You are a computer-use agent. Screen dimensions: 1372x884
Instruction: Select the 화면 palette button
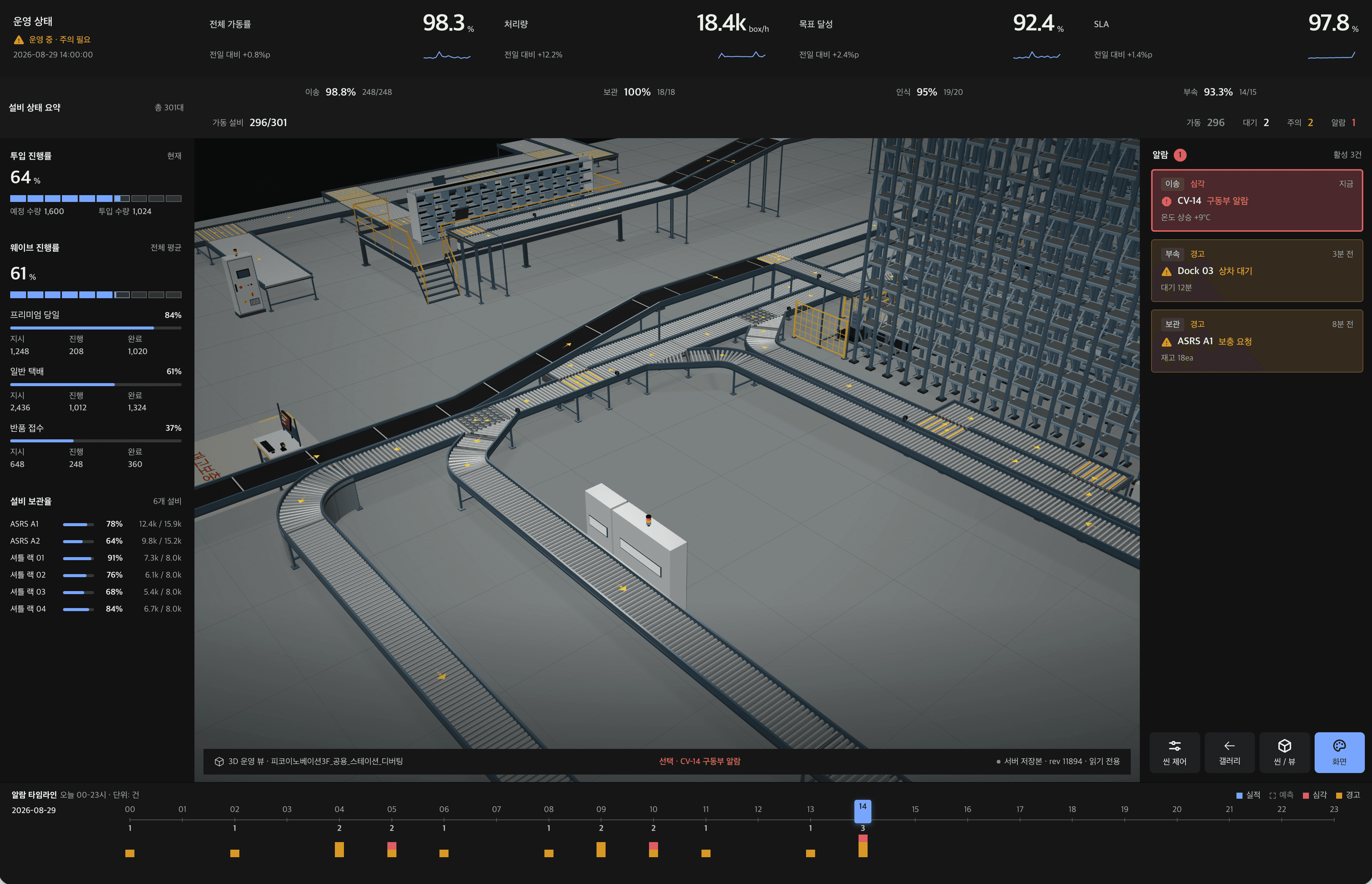[1339, 753]
